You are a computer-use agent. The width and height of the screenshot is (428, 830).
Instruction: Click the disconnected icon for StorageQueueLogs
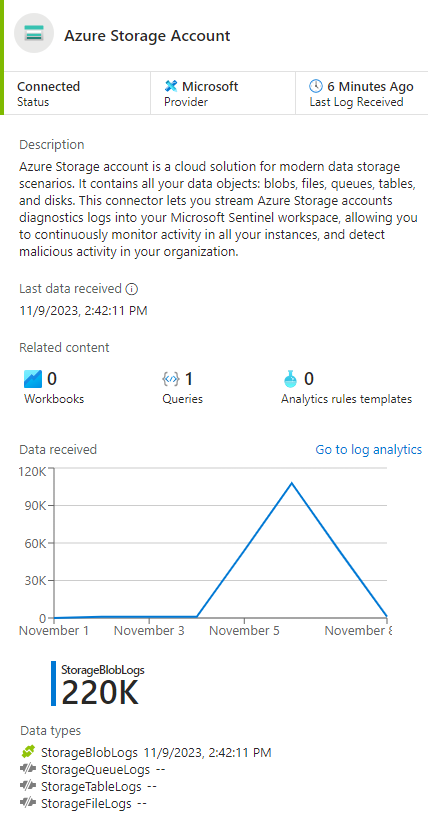(x=29, y=769)
